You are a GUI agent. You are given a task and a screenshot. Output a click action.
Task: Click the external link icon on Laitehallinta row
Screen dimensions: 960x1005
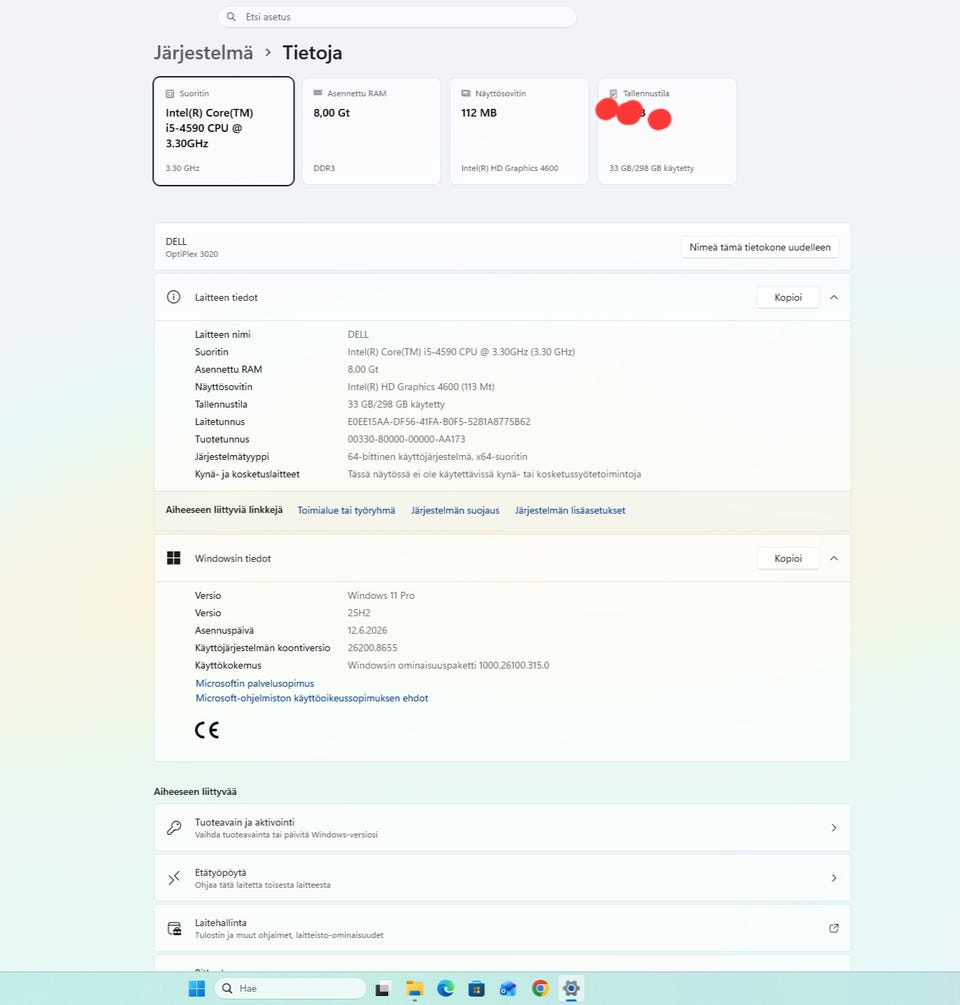coord(834,928)
